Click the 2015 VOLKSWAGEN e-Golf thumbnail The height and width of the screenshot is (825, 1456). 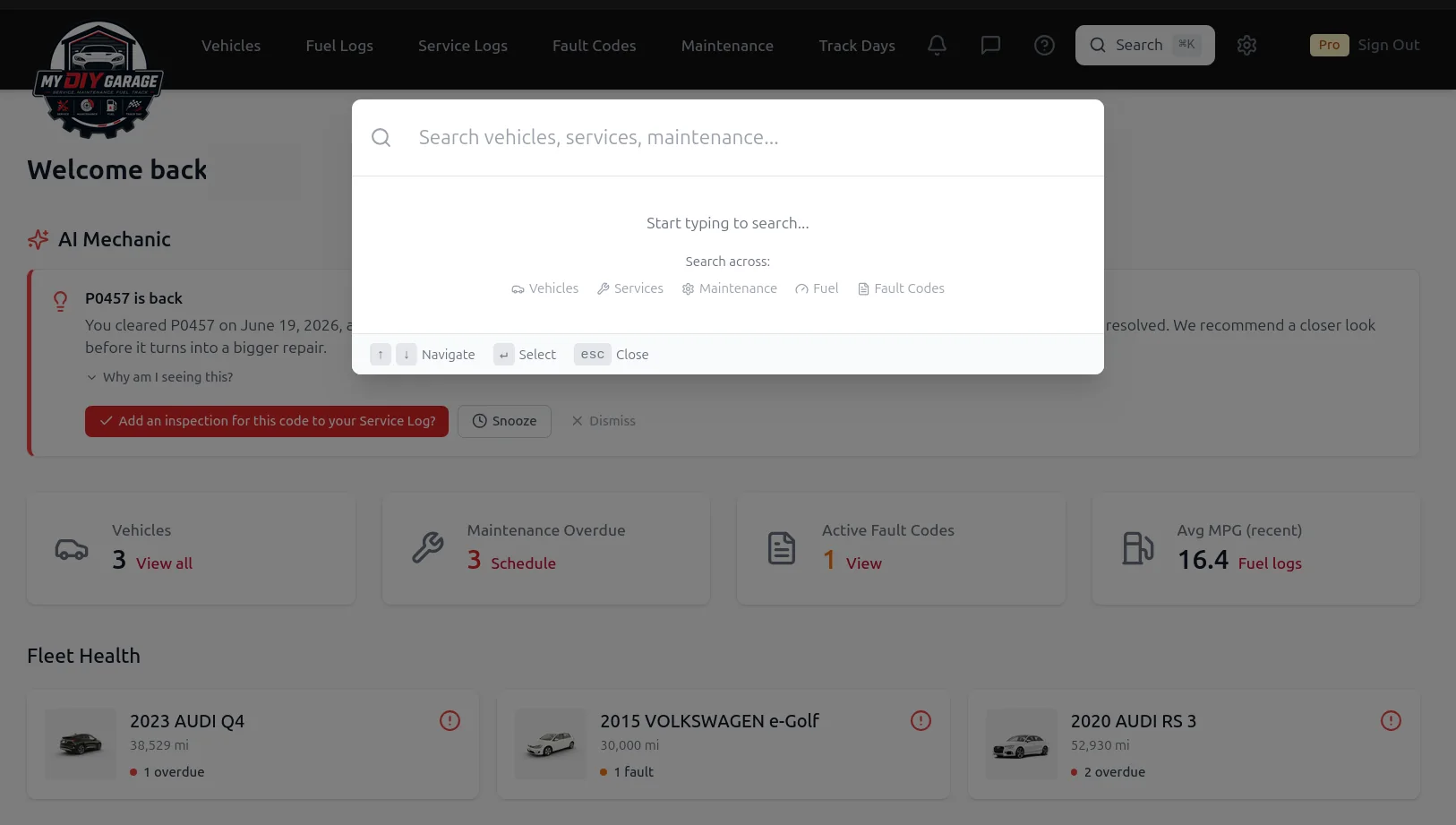[x=551, y=744]
